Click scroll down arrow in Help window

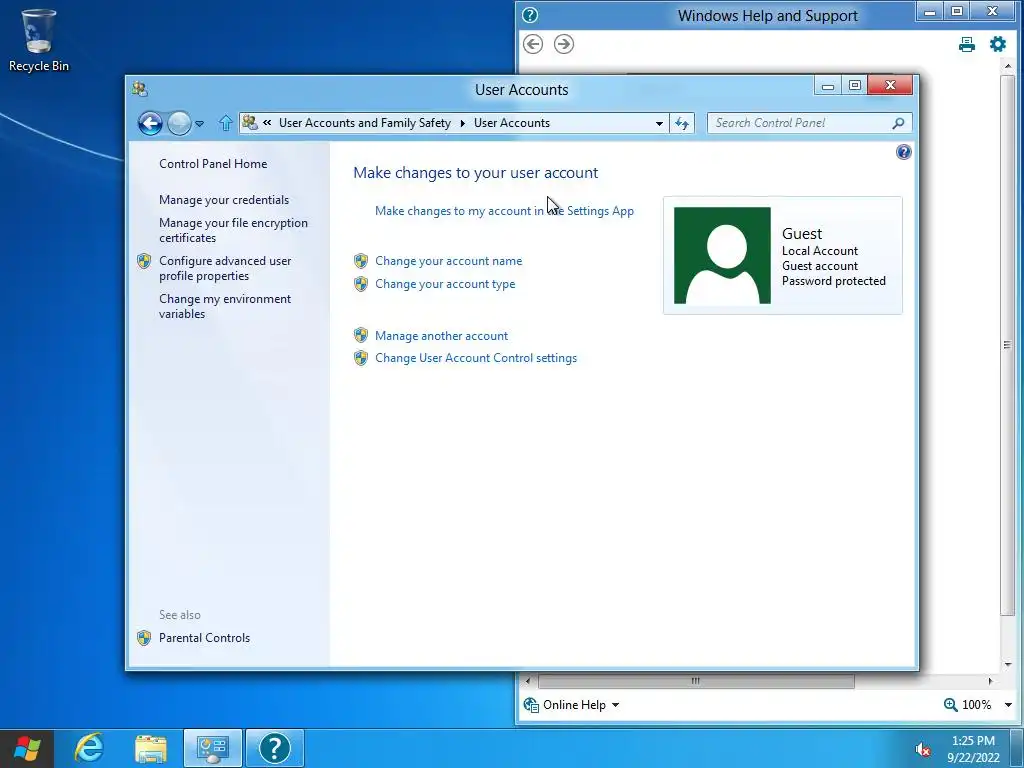click(x=1007, y=665)
